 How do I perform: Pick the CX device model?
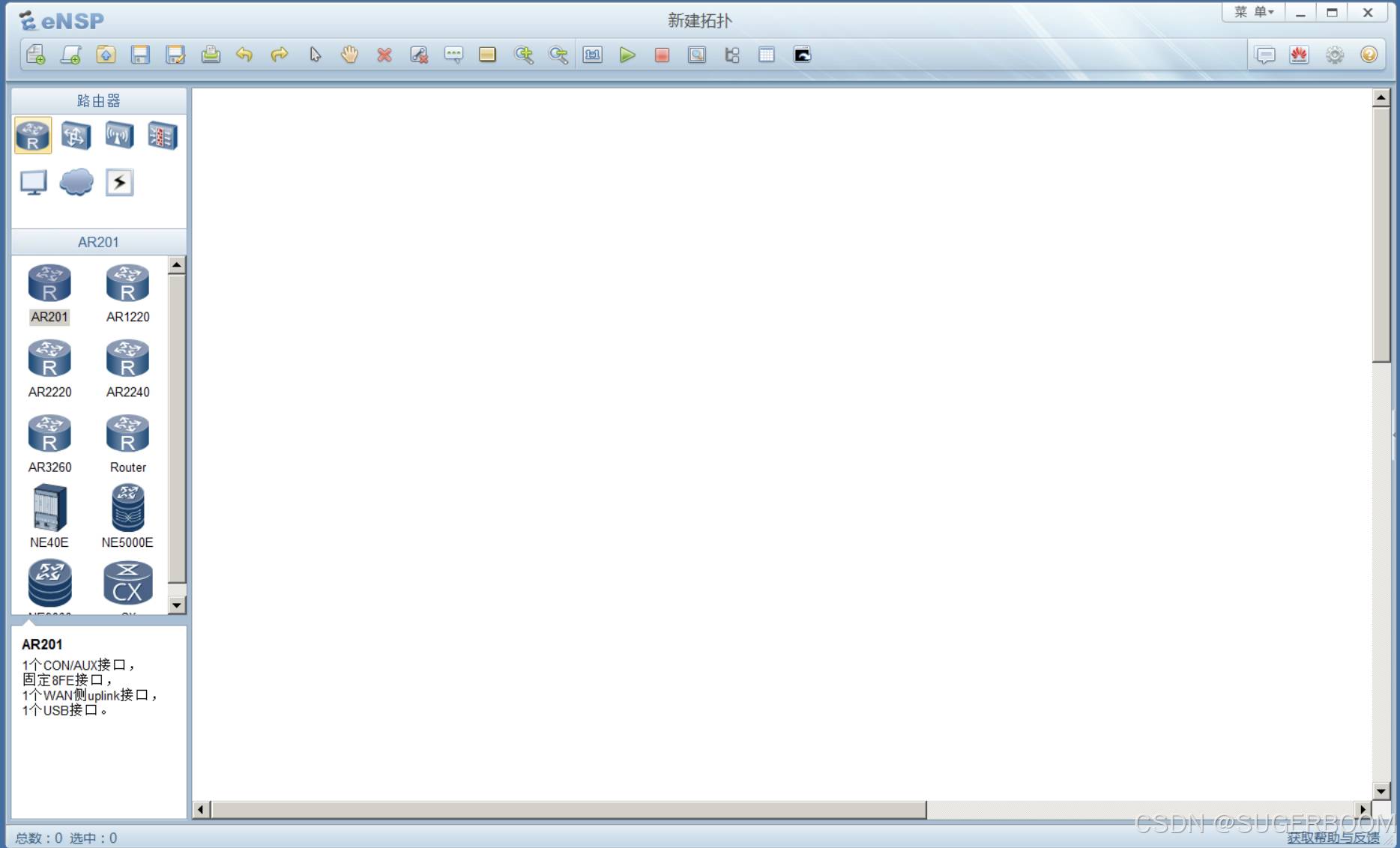point(127,584)
